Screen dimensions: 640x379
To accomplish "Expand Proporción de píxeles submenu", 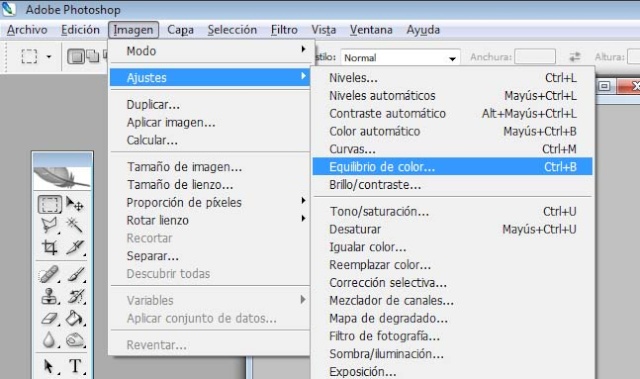I will (210, 202).
